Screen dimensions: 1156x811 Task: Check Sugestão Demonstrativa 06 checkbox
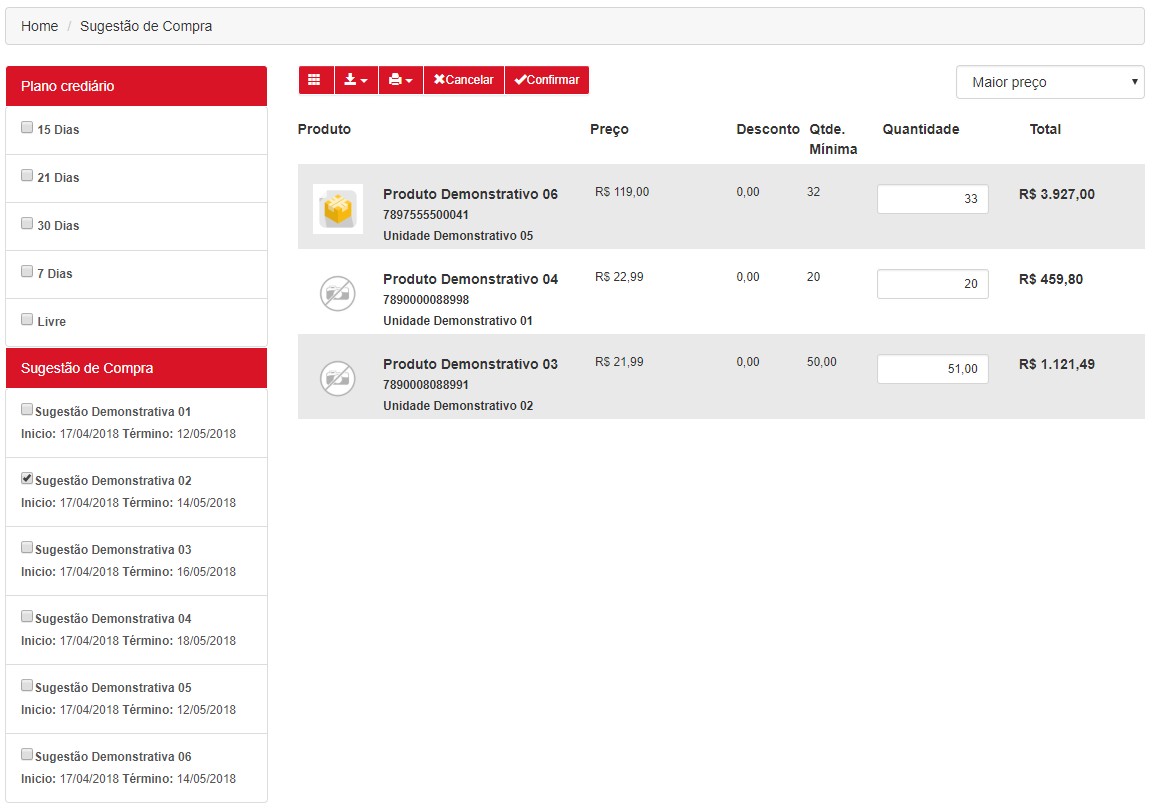[27, 754]
